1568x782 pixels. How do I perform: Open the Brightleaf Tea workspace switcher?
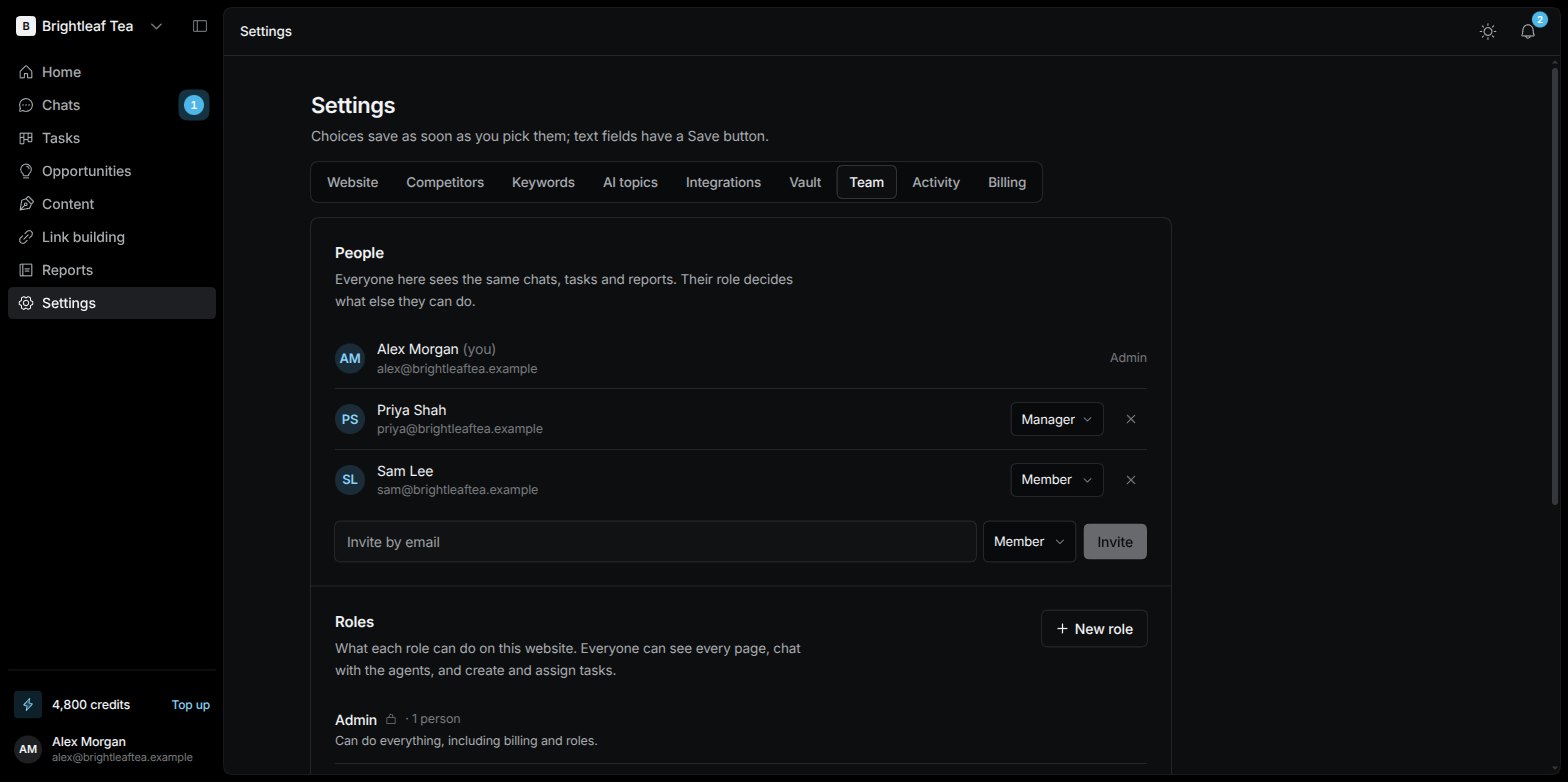pos(90,26)
